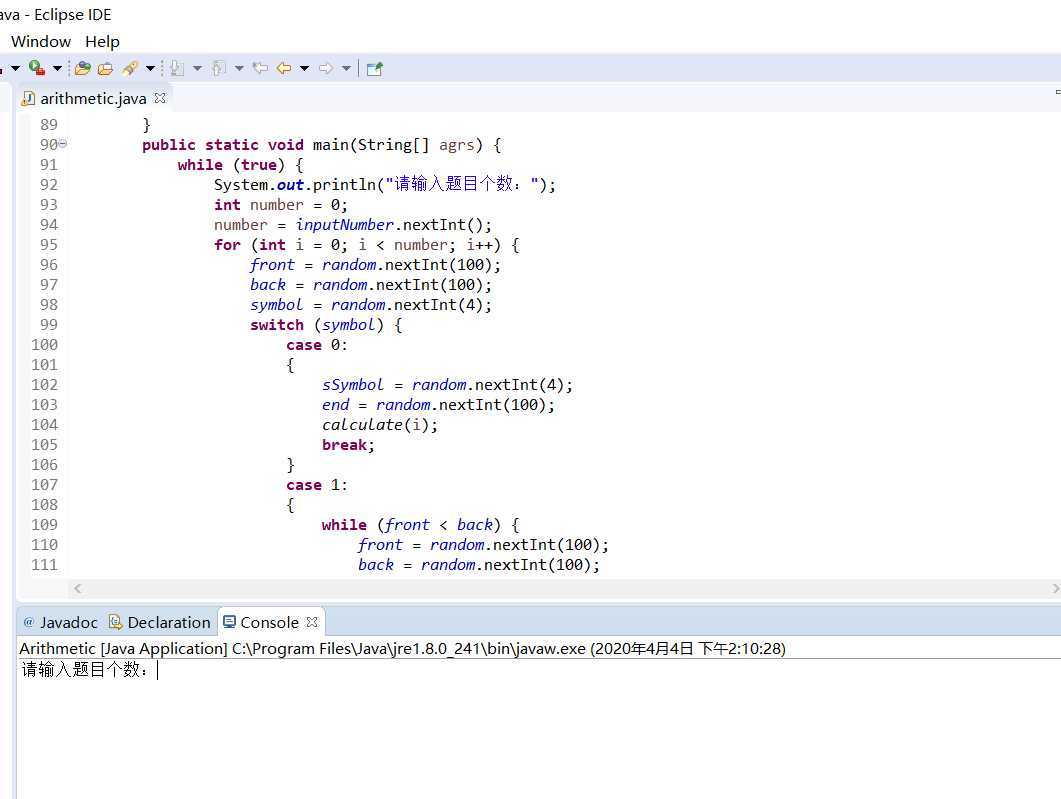Collapse the main method at line 90

(x=63, y=144)
